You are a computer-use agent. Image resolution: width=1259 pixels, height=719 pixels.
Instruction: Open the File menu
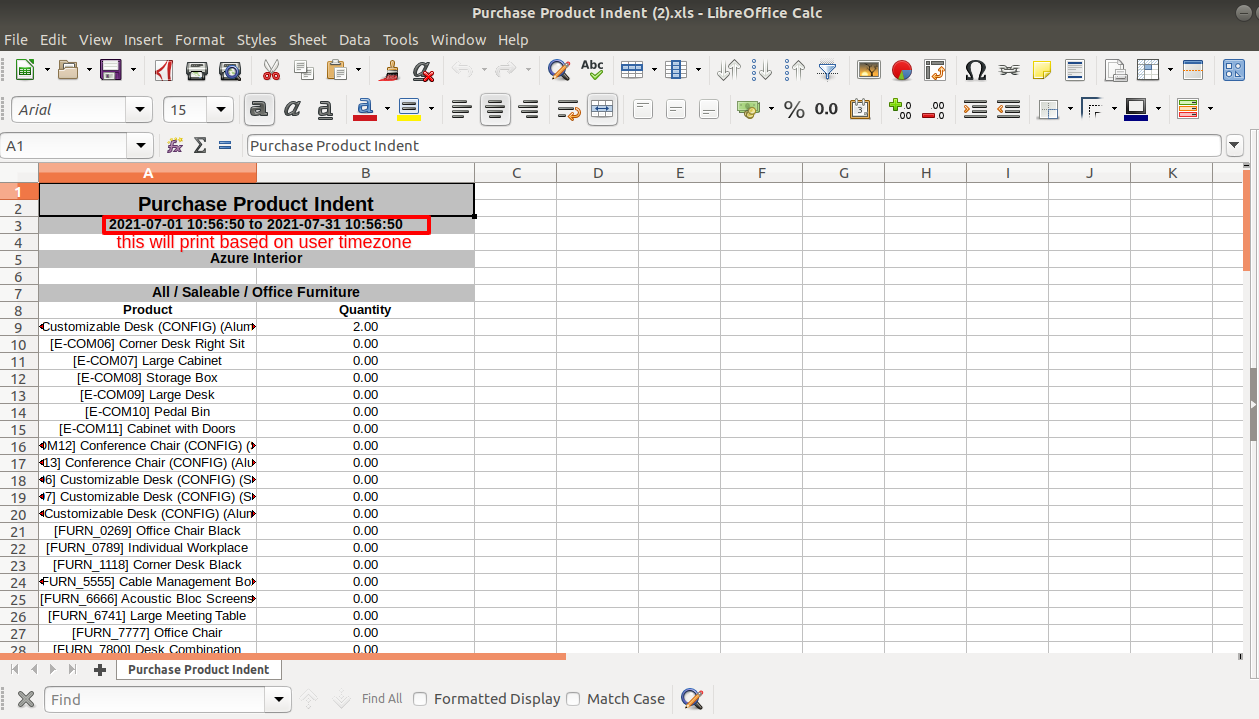[x=16, y=40]
